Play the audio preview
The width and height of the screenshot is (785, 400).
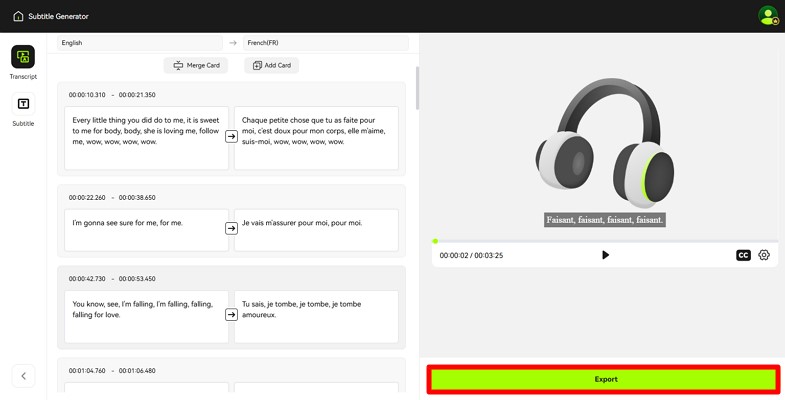tap(605, 255)
